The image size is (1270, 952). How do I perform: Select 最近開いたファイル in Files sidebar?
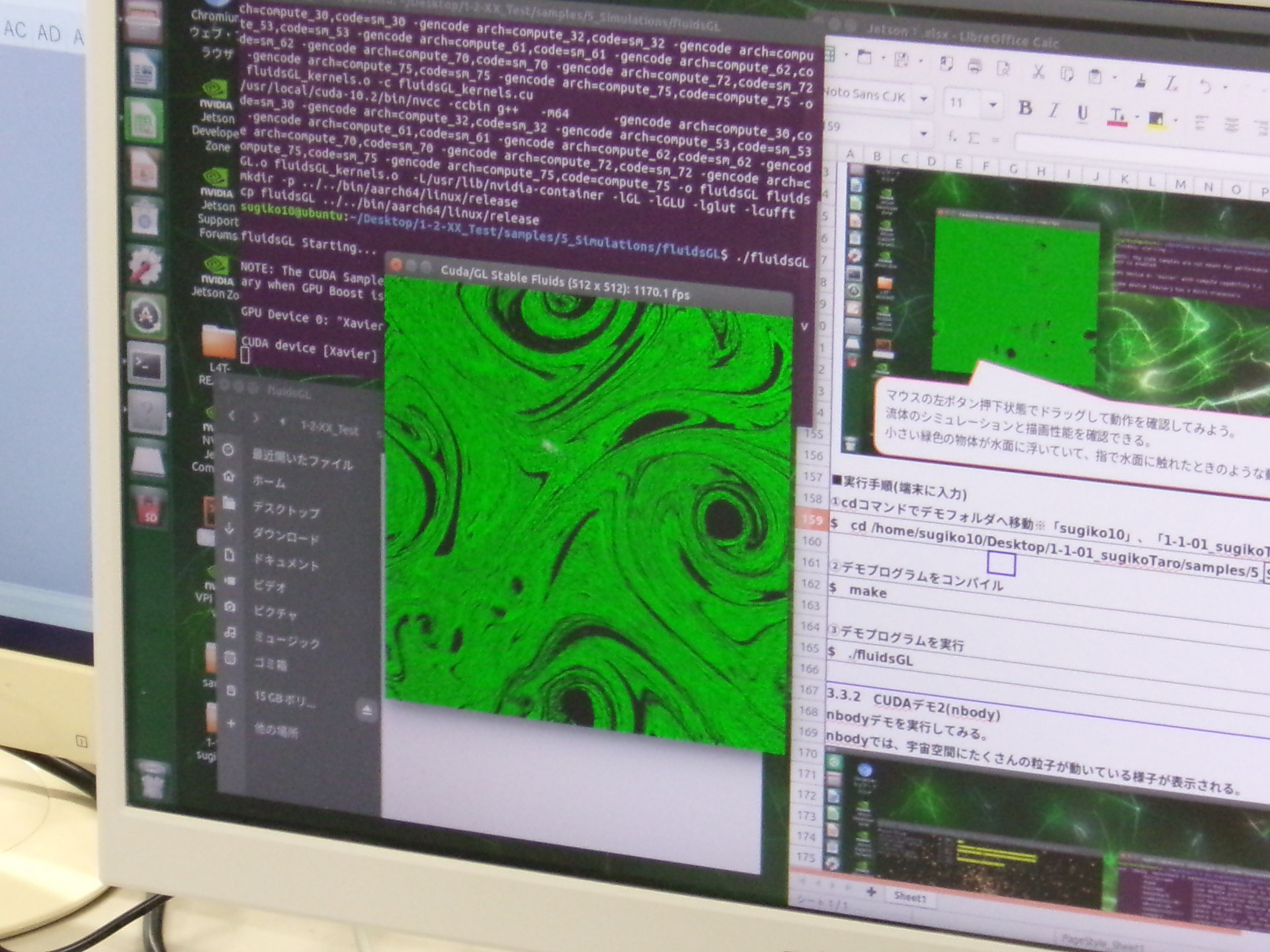(302, 458)
